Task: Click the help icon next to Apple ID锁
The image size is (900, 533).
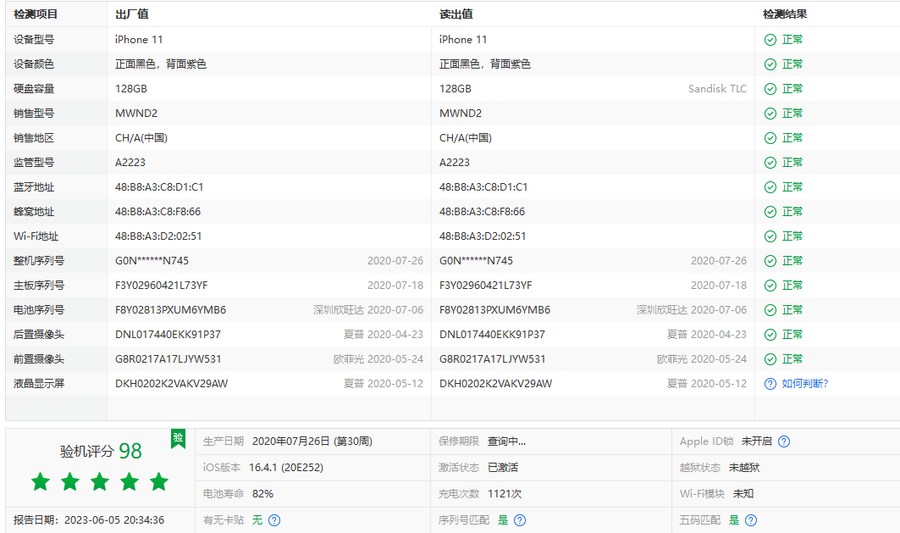Action: point(784,441)
